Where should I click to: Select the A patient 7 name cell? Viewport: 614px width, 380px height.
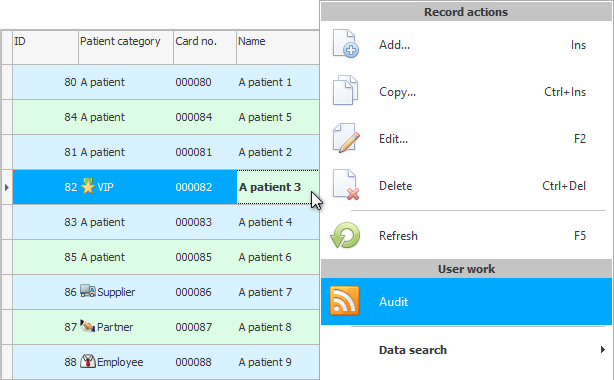pyautogui.click(x=278, y=292)
